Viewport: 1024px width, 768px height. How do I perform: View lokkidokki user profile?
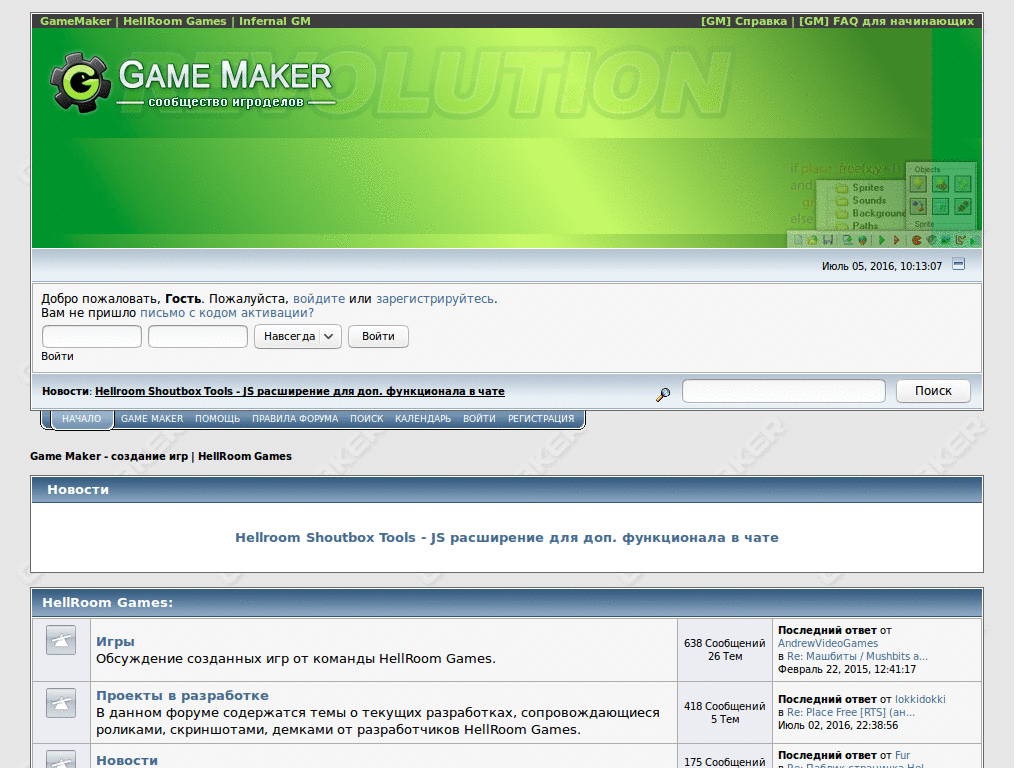click(920, 699)
